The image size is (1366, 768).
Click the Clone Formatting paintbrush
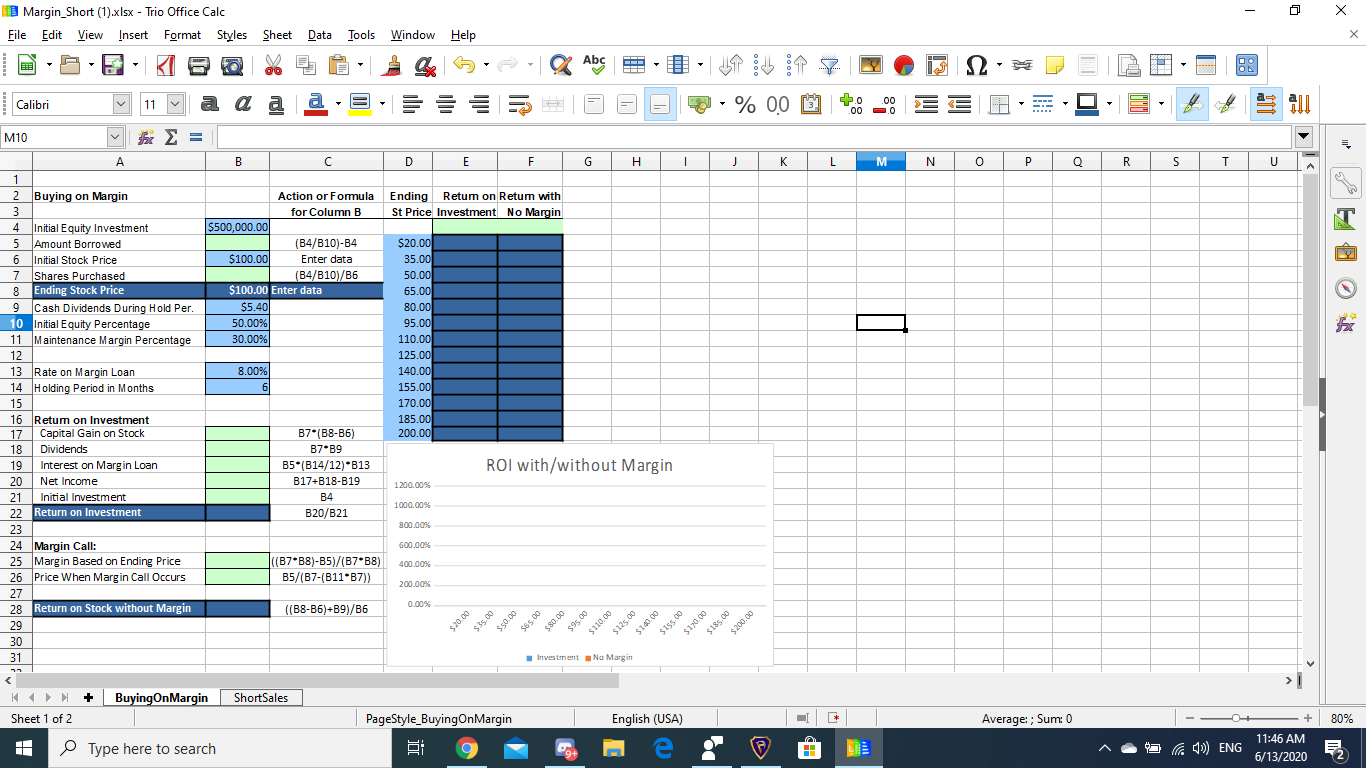point(393,65)
